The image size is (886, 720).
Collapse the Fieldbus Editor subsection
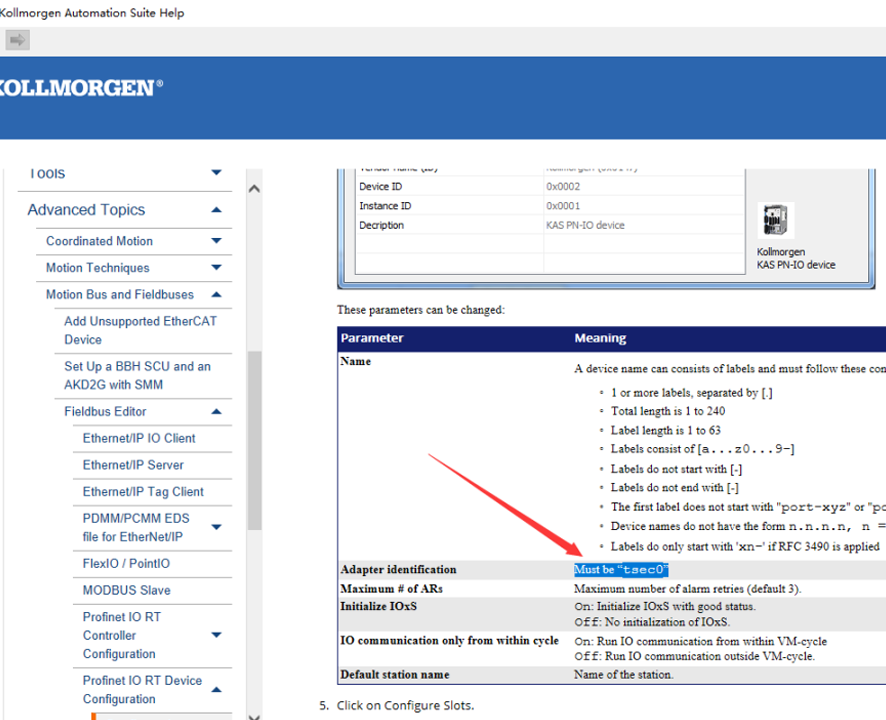pyautogui.click(x=216, y=411)
